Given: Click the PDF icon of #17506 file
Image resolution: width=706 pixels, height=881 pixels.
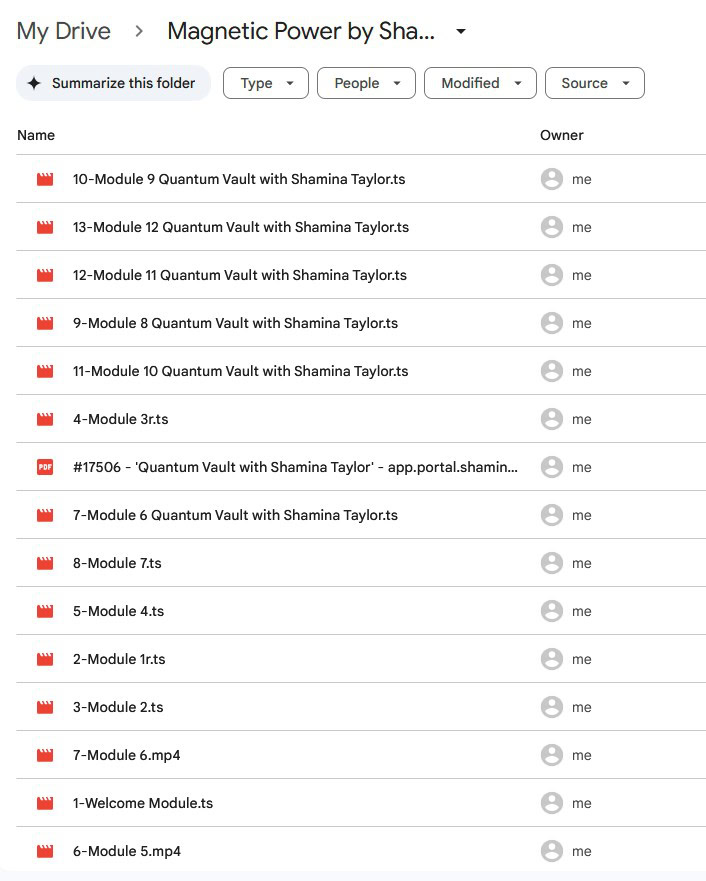Looking at the screenshot, I should (x=45, y=467).
